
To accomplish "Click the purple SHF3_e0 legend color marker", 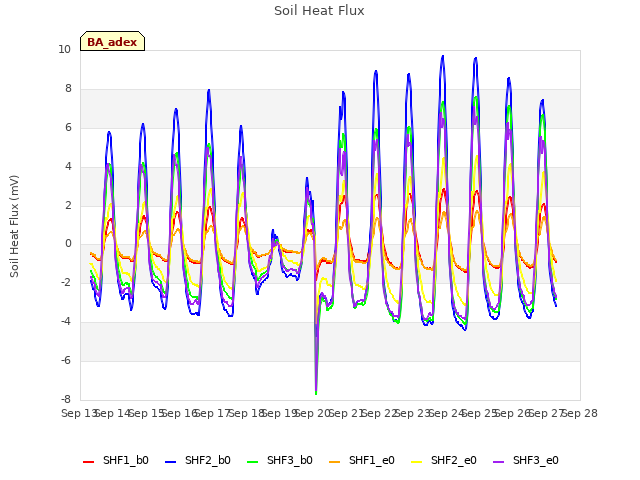I will click(499, 462).
